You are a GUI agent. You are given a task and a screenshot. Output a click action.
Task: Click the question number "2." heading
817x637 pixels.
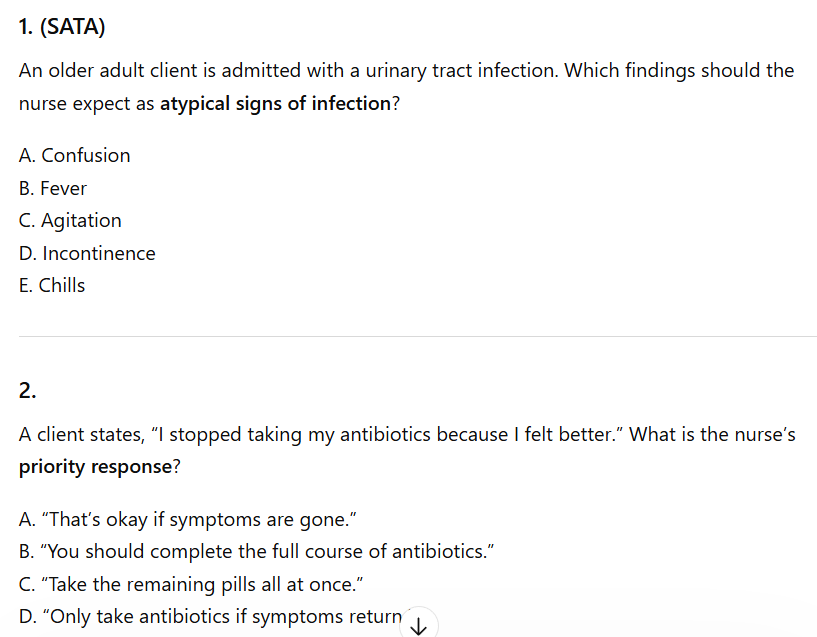pos(28,391)
